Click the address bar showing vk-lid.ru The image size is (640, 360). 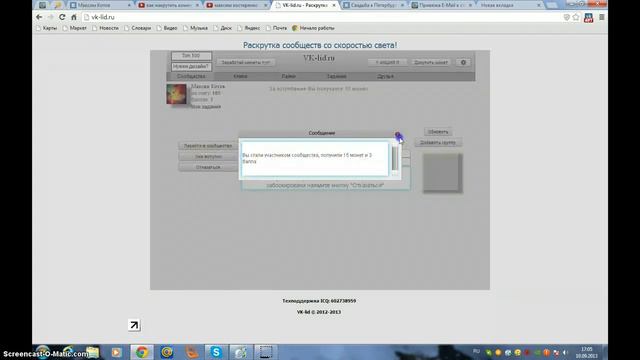point(322,17)
